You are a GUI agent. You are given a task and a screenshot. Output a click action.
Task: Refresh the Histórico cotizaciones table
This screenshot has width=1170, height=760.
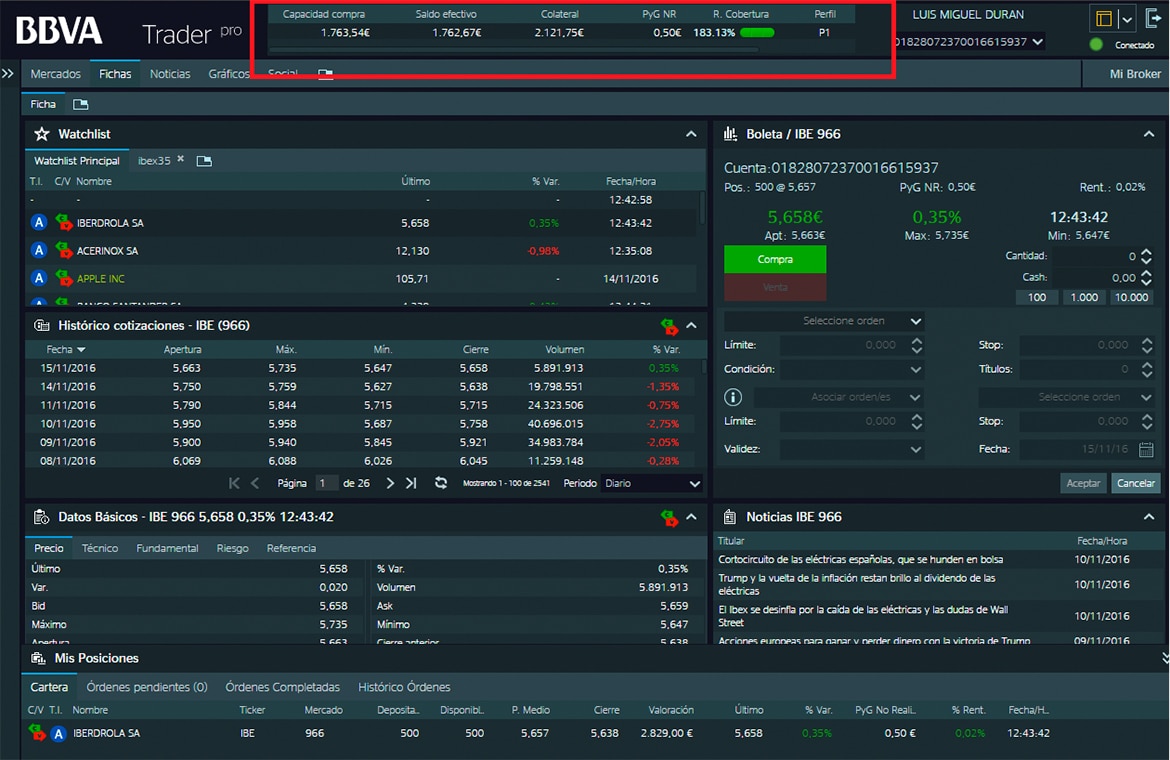click(441, 483)
